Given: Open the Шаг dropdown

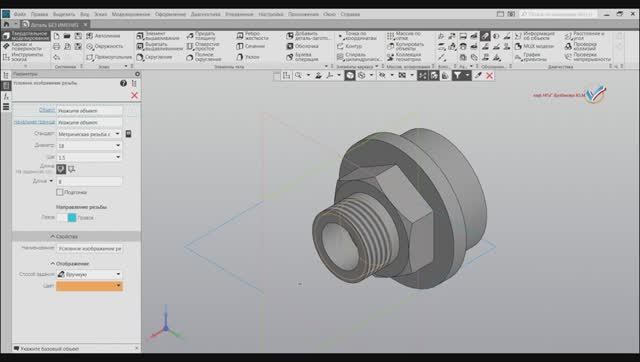Looking at the screenshot, I should [118, 157].
